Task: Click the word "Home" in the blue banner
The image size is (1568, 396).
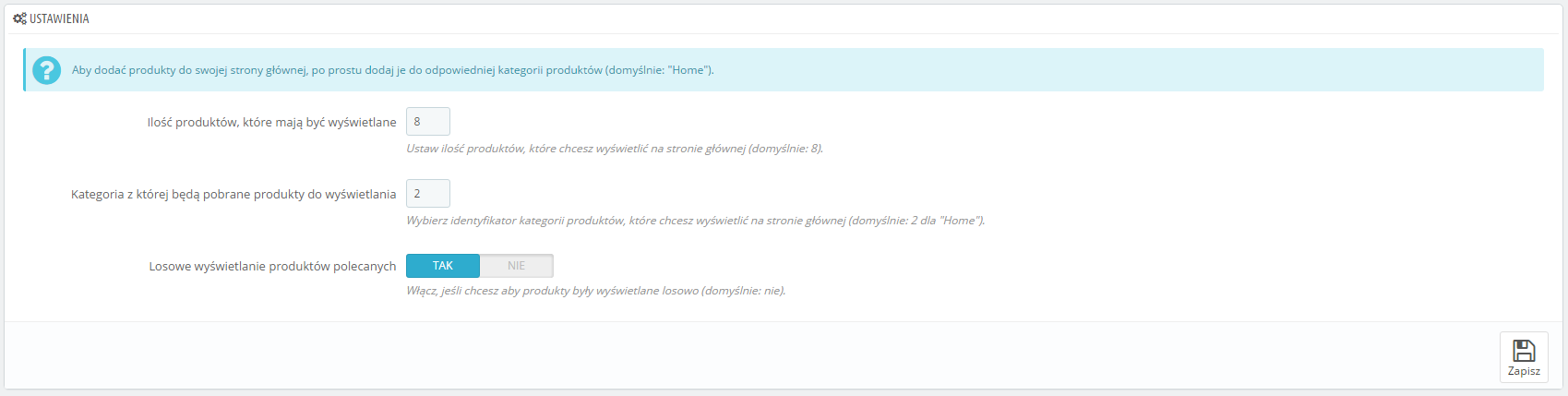Action: 688,70
